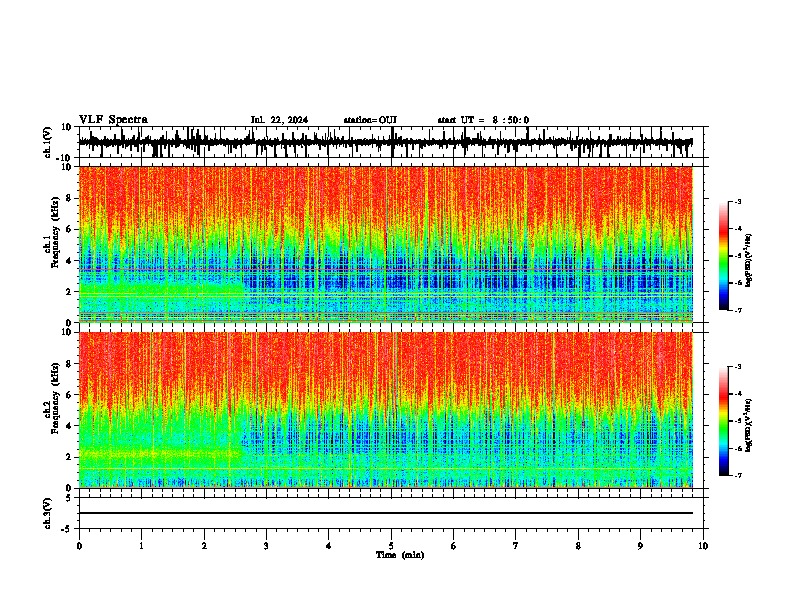The height and width of the screenshot is (612, 792).
Task: Click the flat ch.3 voltage line
Action: (x=385, y=513)
